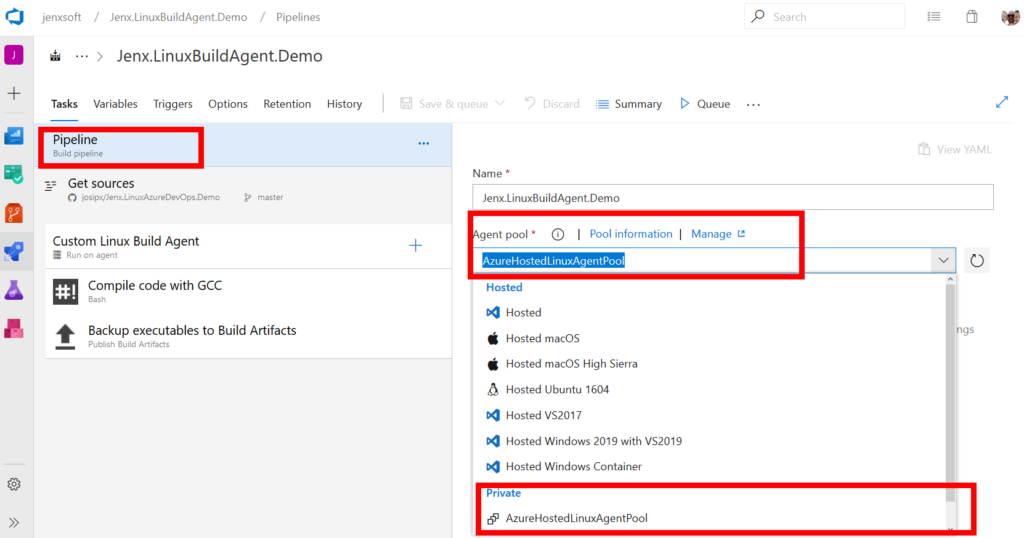This screenshot has width=1024, height=538.
Task: Switch to the Triggers tab
Action: 172,104
